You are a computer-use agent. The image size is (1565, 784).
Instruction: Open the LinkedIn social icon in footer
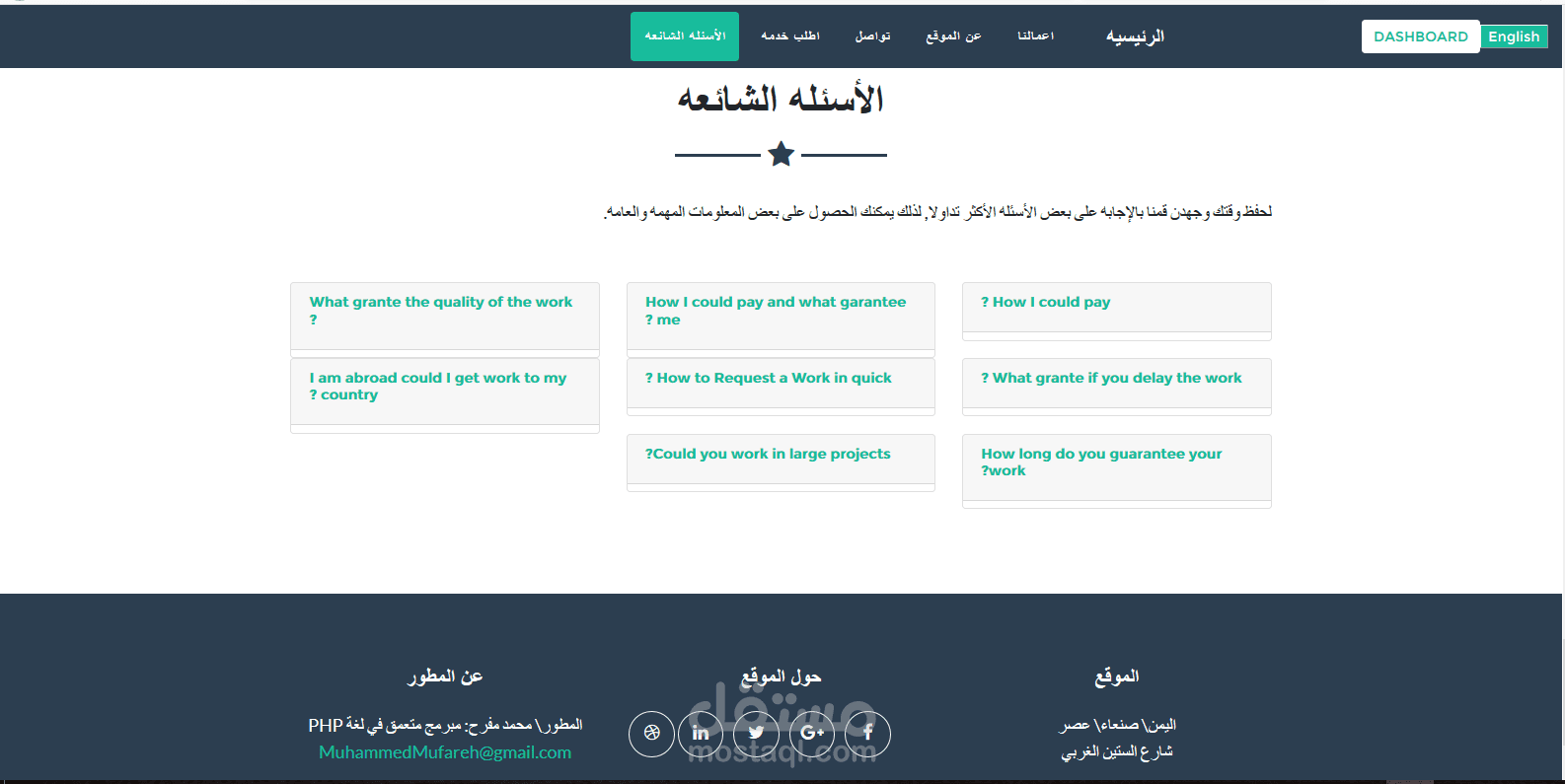pyautogui.click(x=701, y=734)
